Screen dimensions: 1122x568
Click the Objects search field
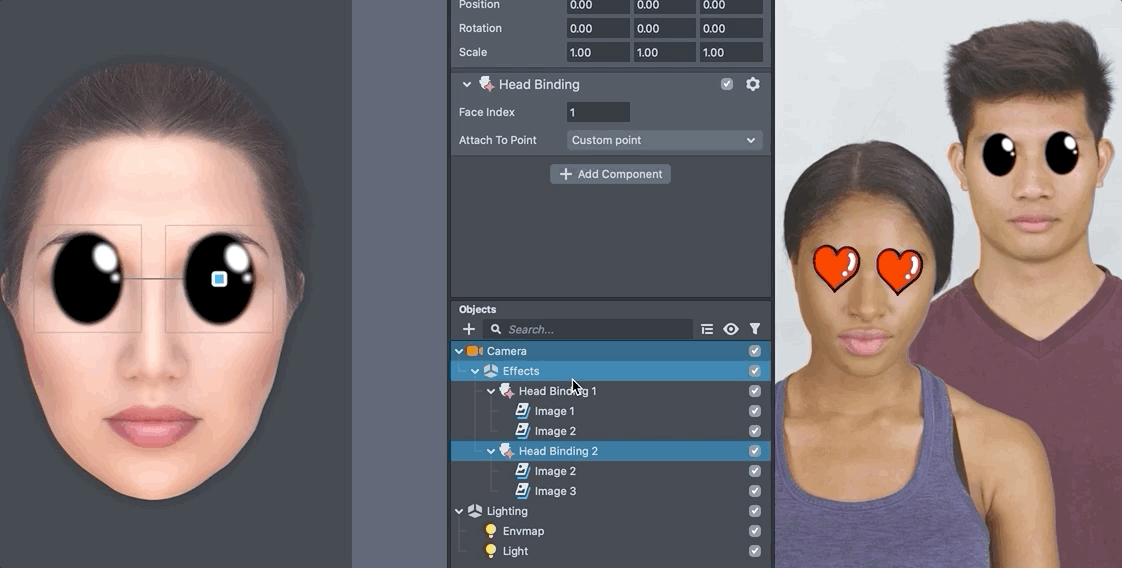pyautogui.click(x=596, y=329)
